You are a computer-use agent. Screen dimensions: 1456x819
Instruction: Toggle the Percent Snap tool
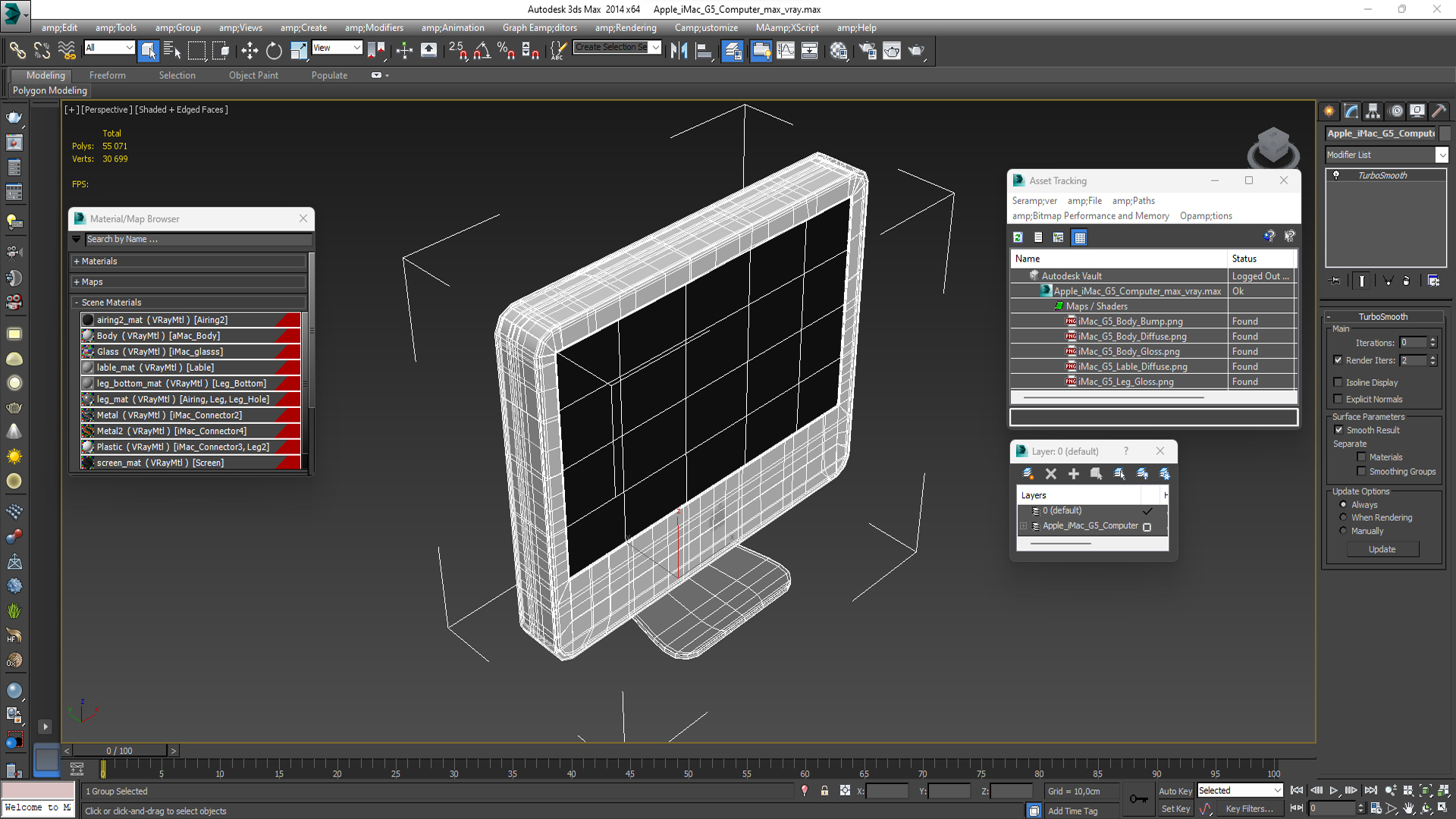click(x=506, y=51)
